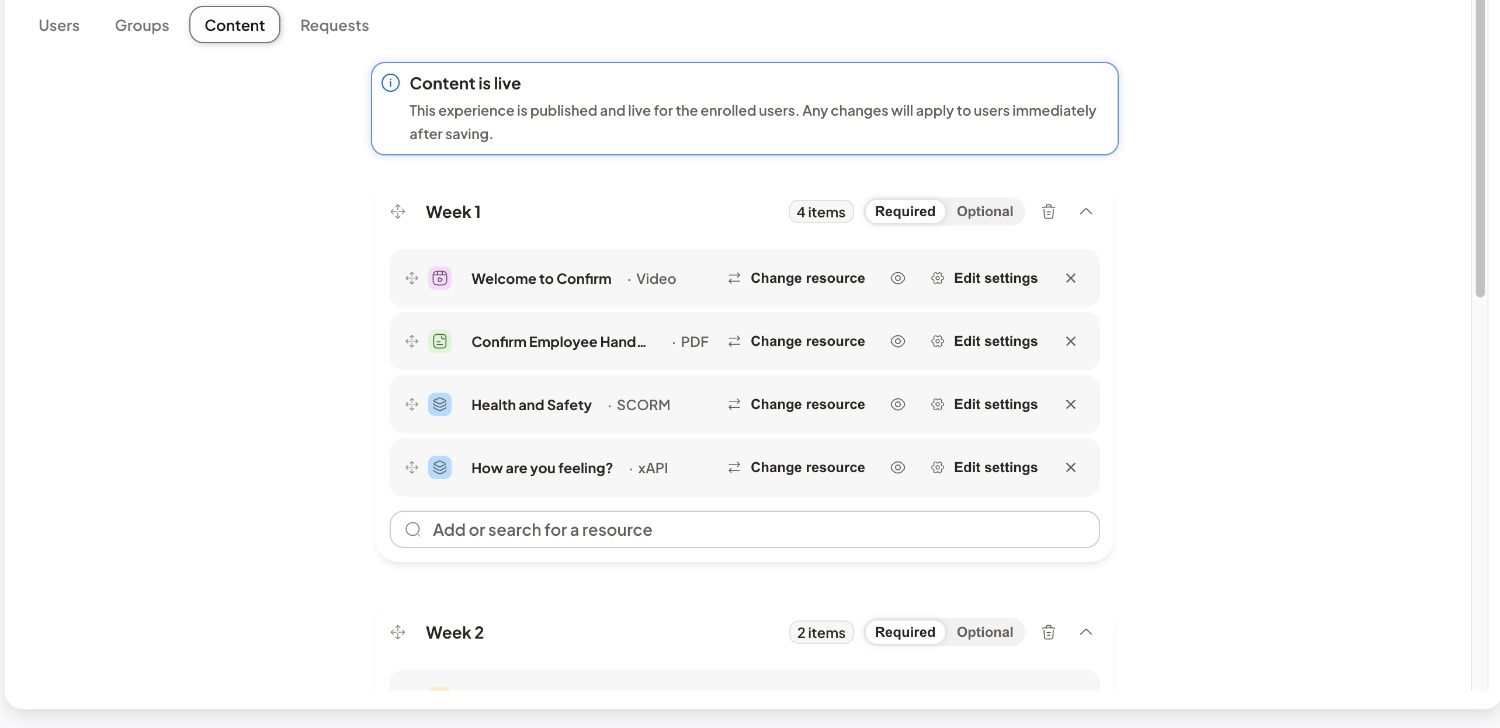This screenshot has height=728, width=1500.
Task: Collapse the Week 2 section
Action: pos(1086,633)
